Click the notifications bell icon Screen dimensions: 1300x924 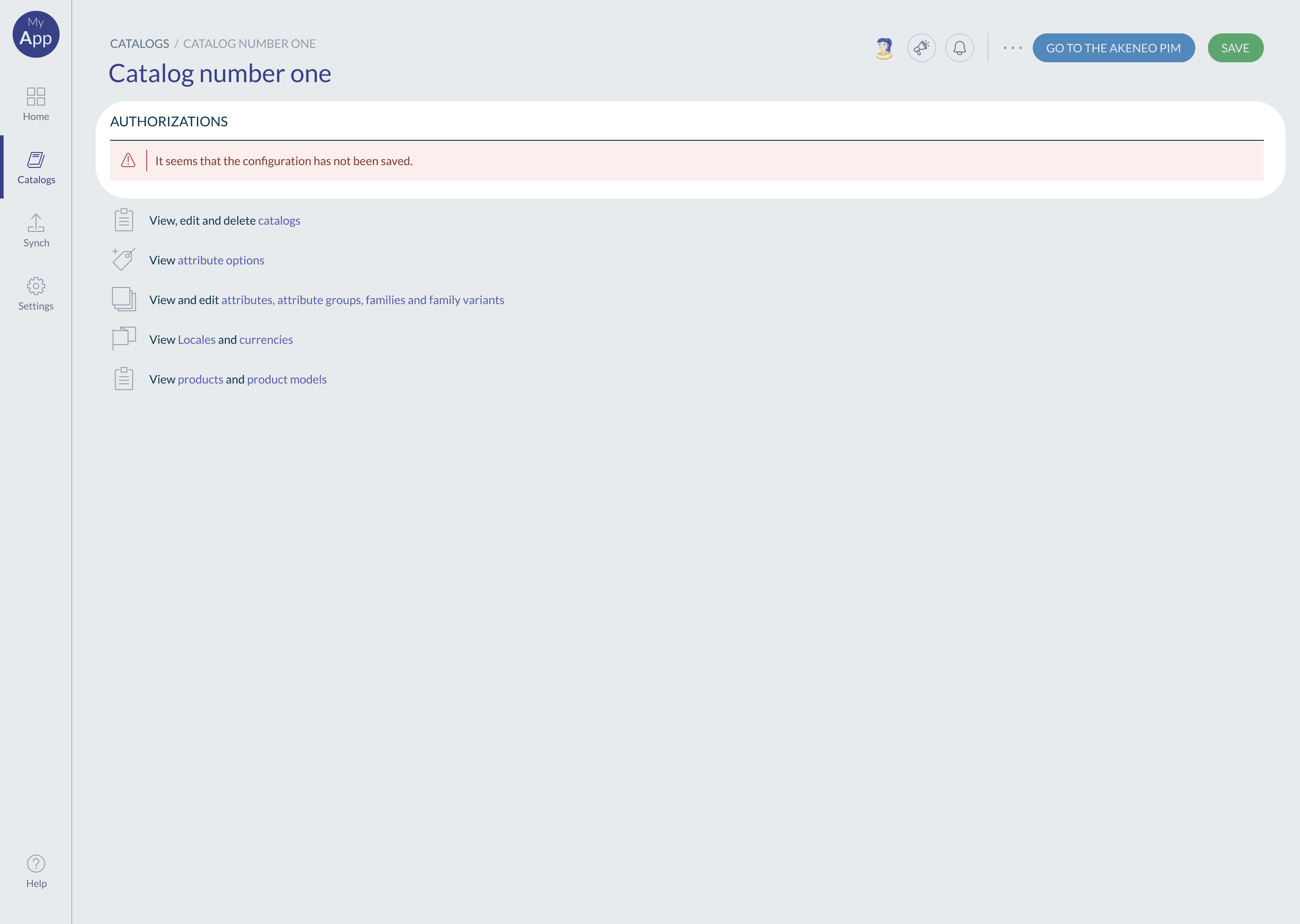point(959,48)
